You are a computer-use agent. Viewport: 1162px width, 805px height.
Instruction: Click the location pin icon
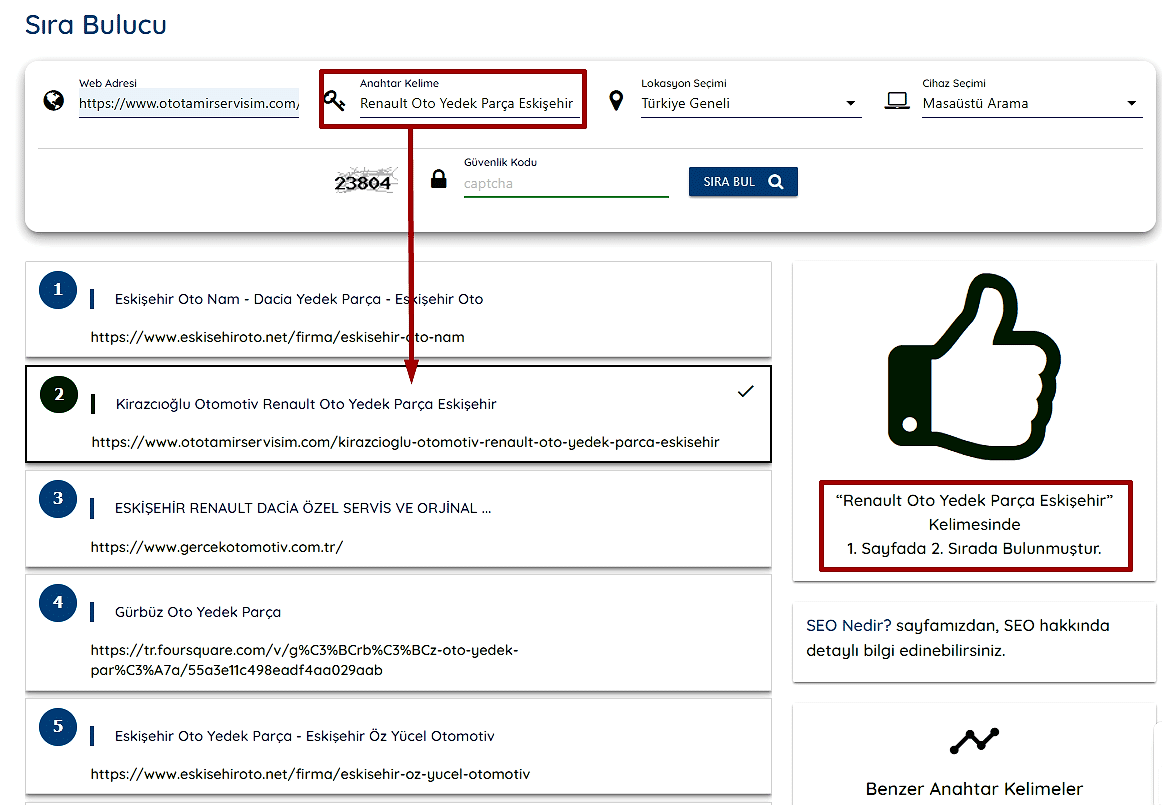pyautogui.click(x=616, y=101)
